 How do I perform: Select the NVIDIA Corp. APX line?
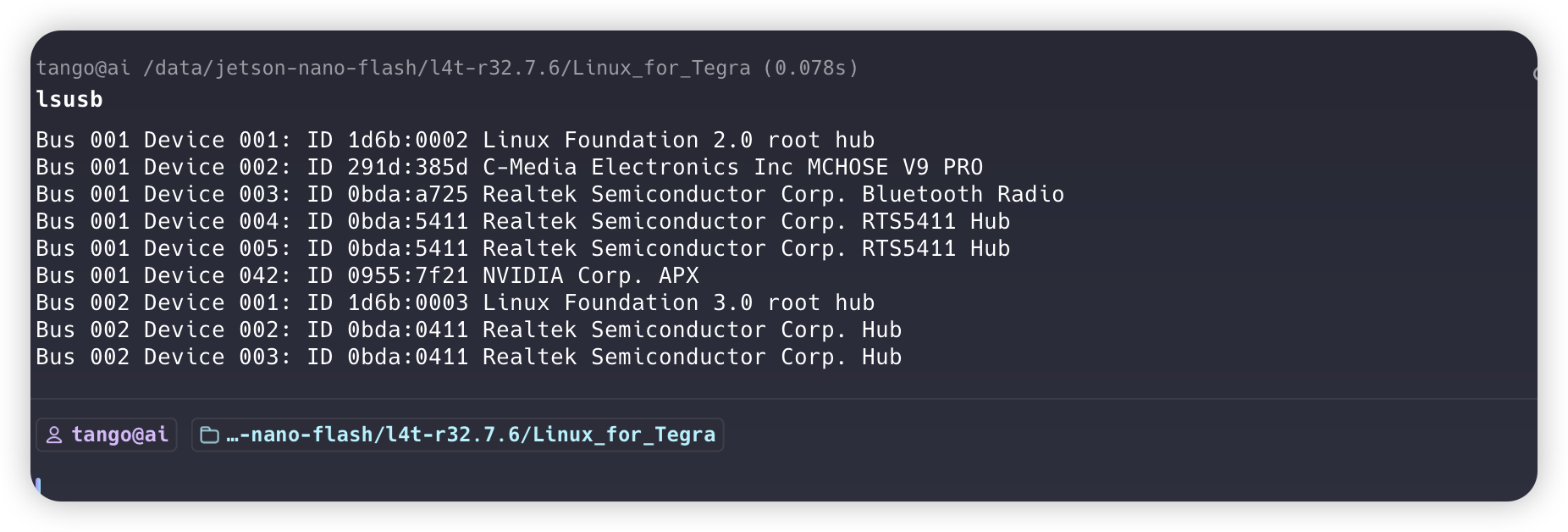367,275
